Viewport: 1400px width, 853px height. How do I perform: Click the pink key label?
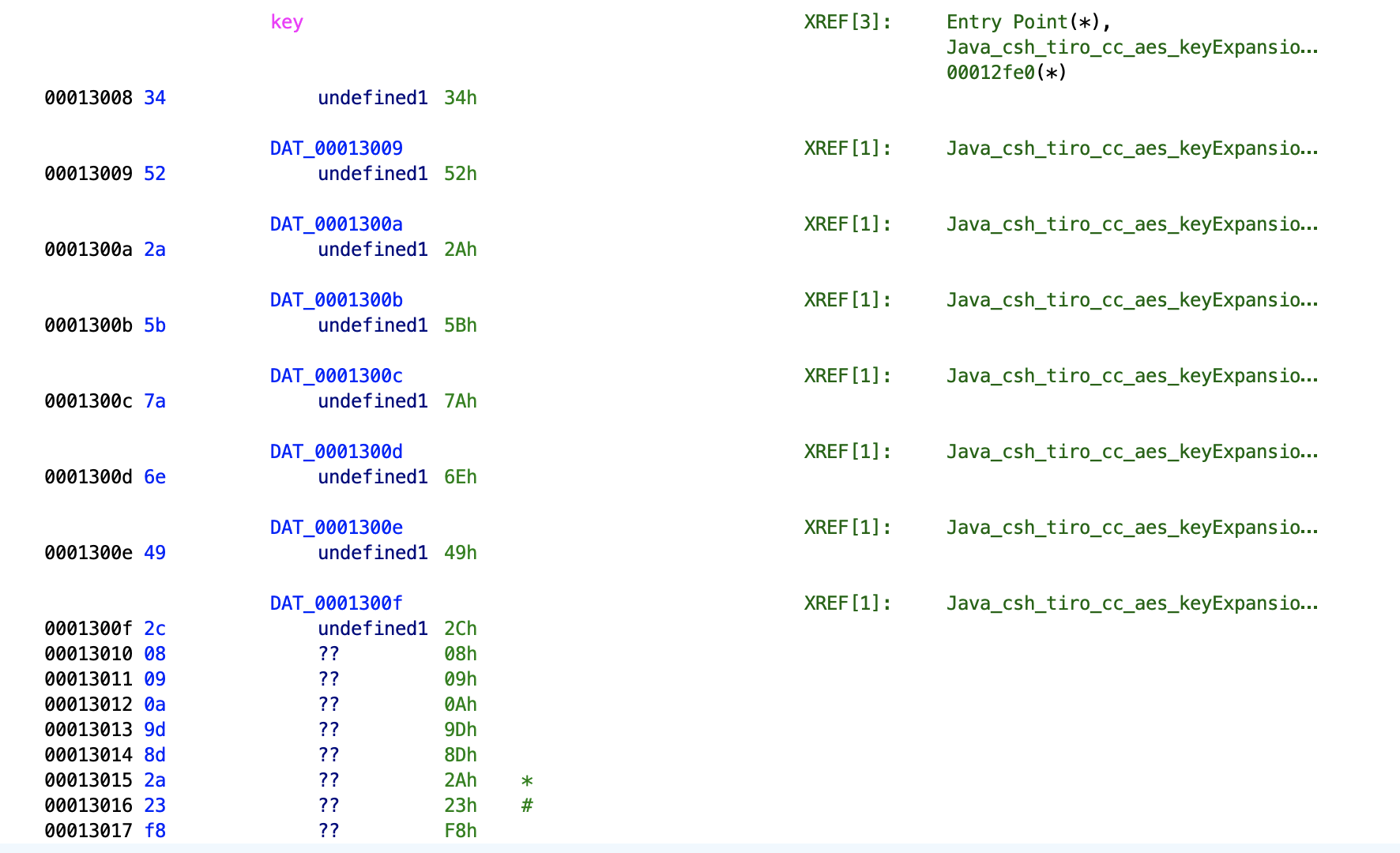pos(286,22)
